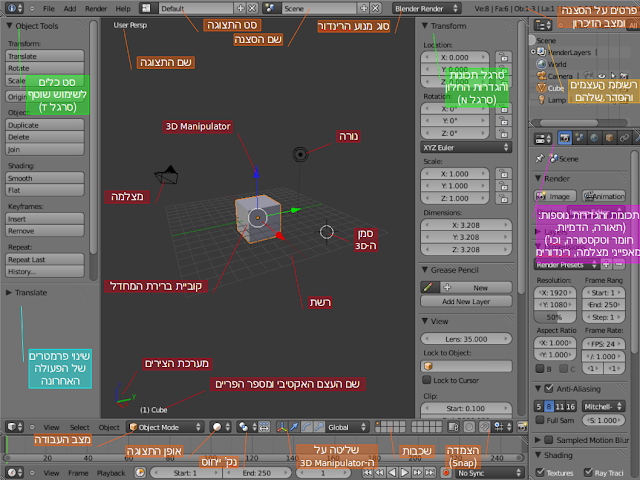Select the rotate manipulator arc icon
Image resolution: width=640 pixels, height=480 pixels.
click(307, 427)
